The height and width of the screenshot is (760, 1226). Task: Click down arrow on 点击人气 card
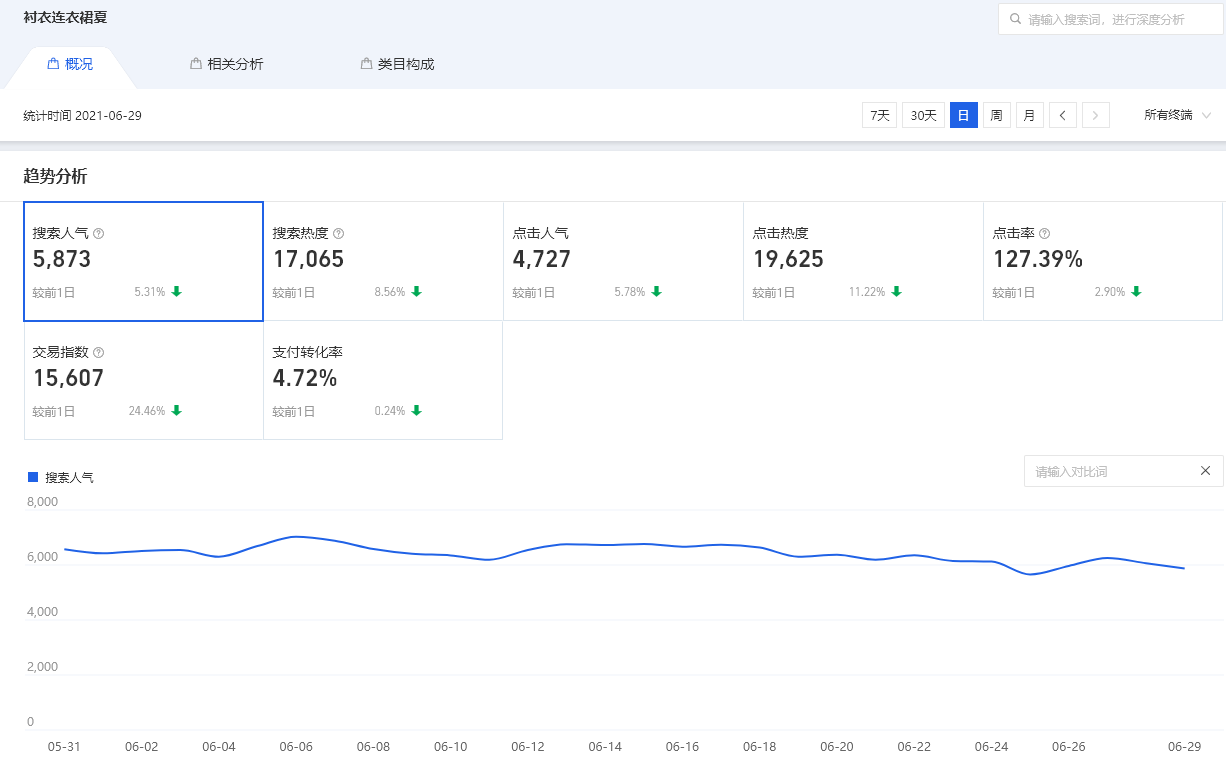pos(657,292)
